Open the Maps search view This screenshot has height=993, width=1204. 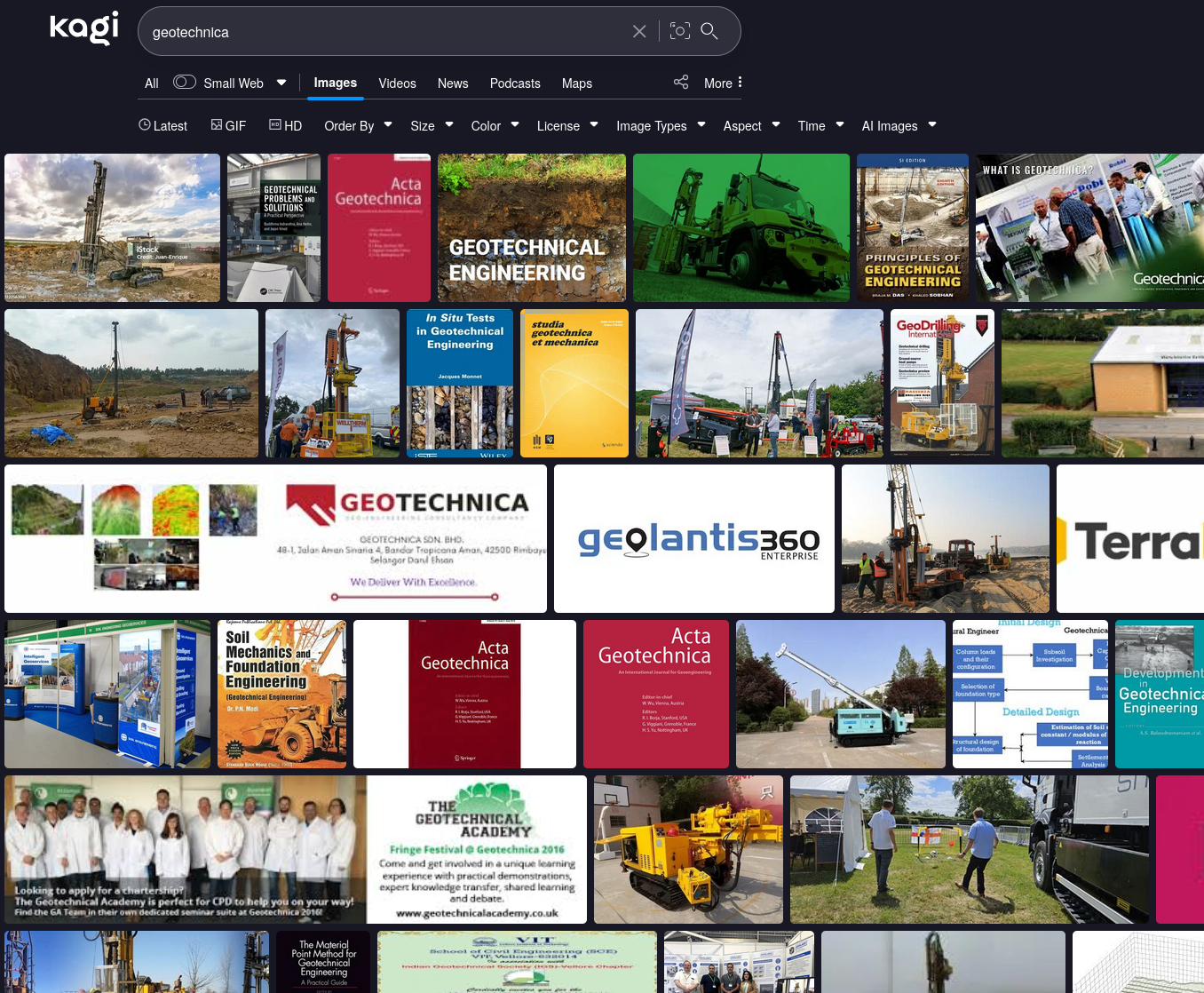click(576, 83)
